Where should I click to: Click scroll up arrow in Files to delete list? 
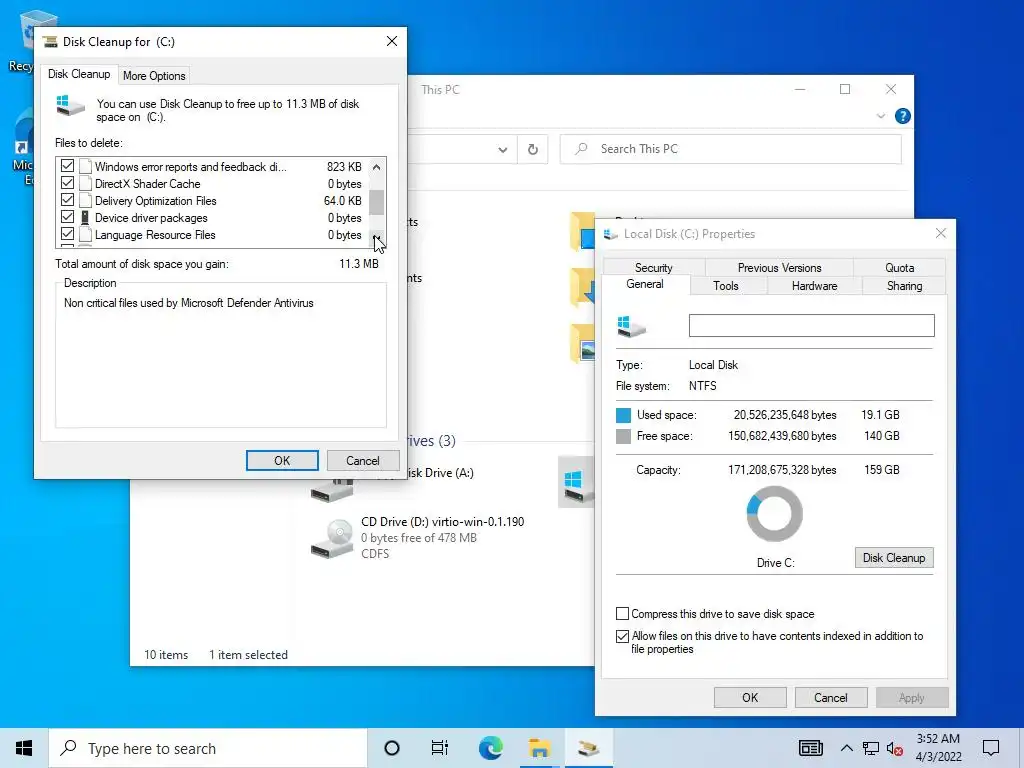377,167
